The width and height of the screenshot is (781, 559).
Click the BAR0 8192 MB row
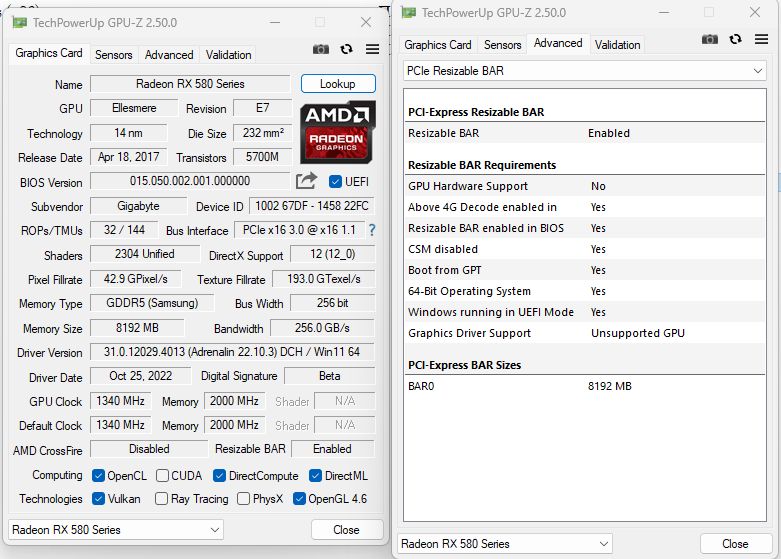[585, 386]
